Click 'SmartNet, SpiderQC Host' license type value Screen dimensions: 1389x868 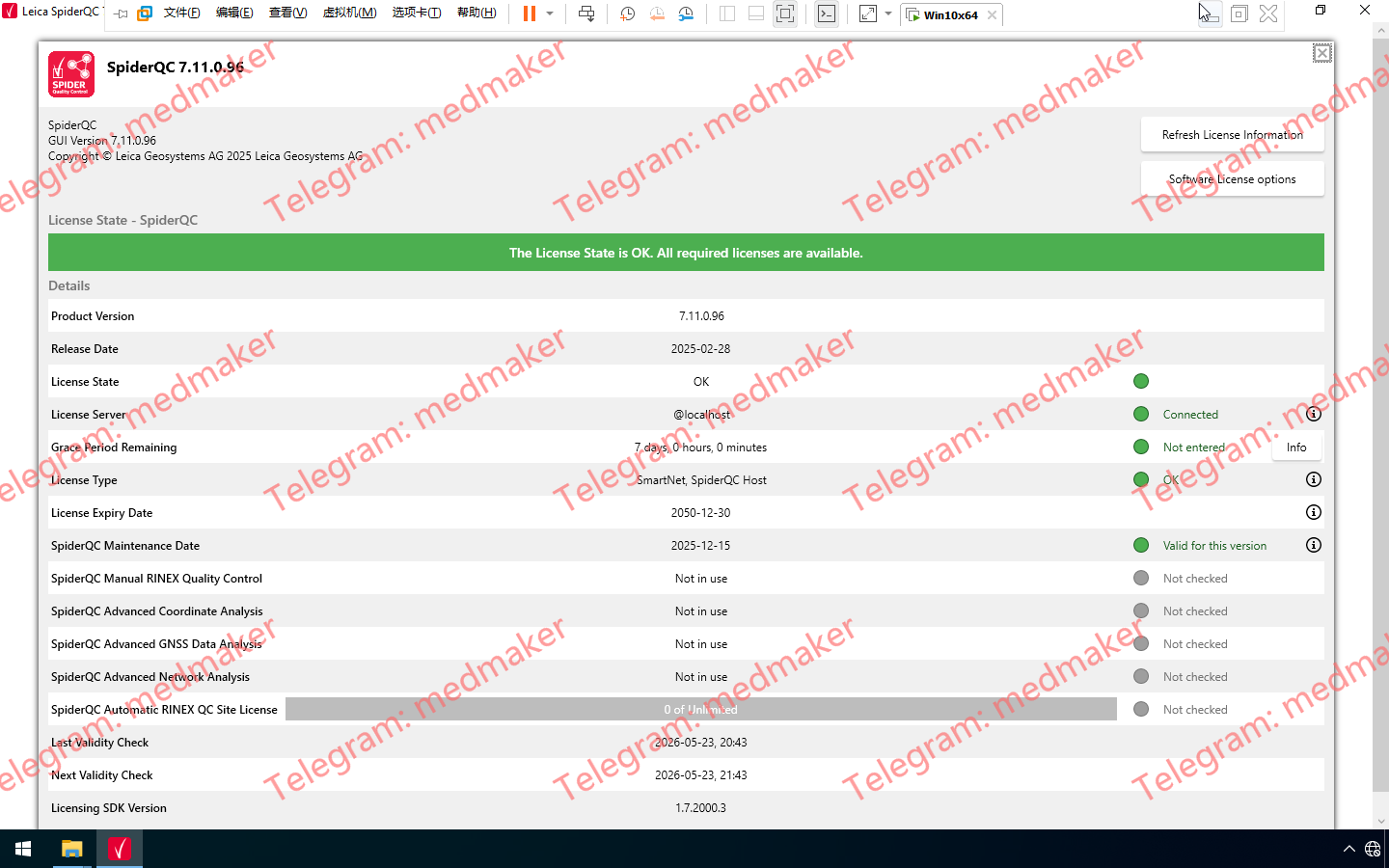pos(701,480)
